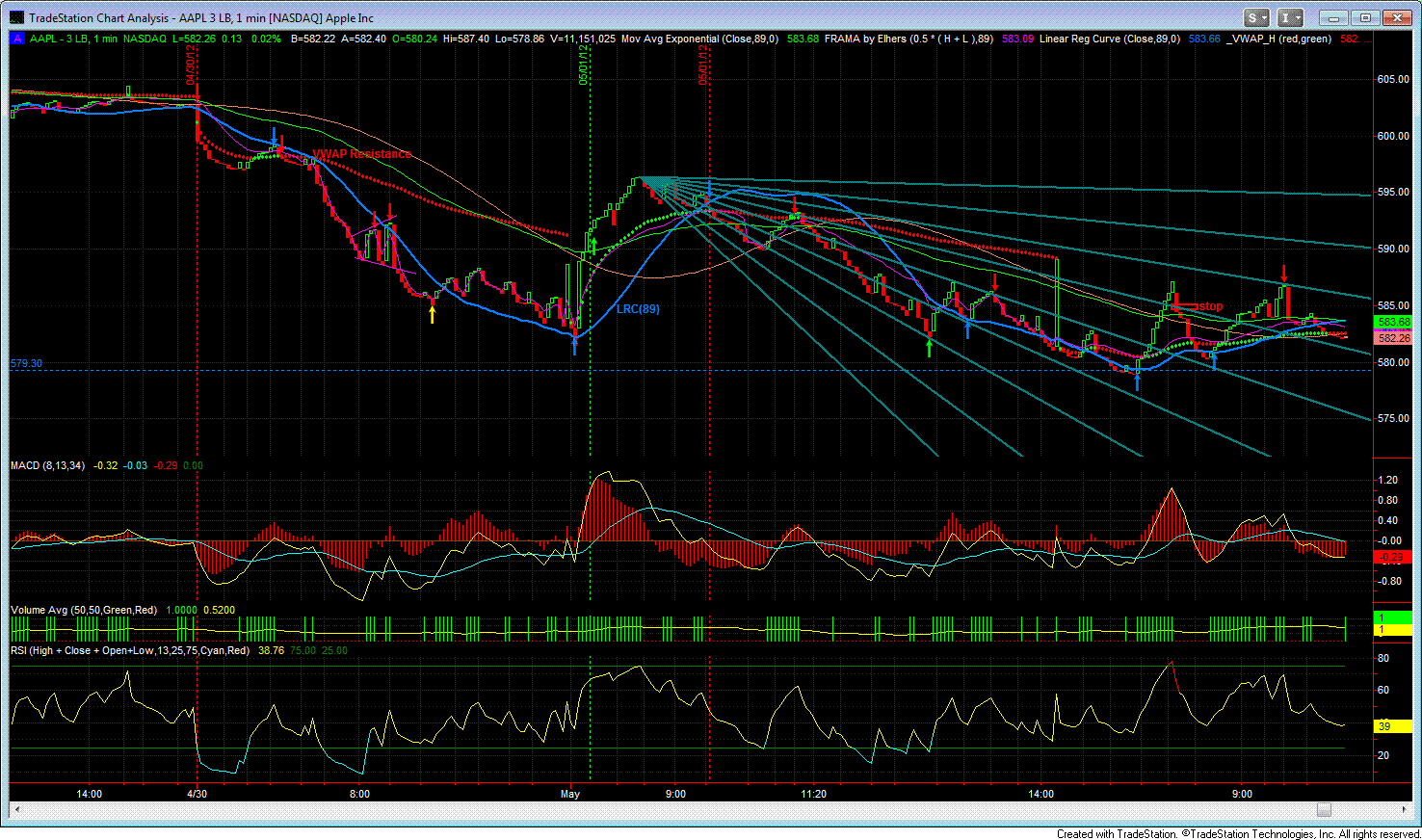
Task: Click the horizontal scrollbar thumb
Action: [1324, 810]
